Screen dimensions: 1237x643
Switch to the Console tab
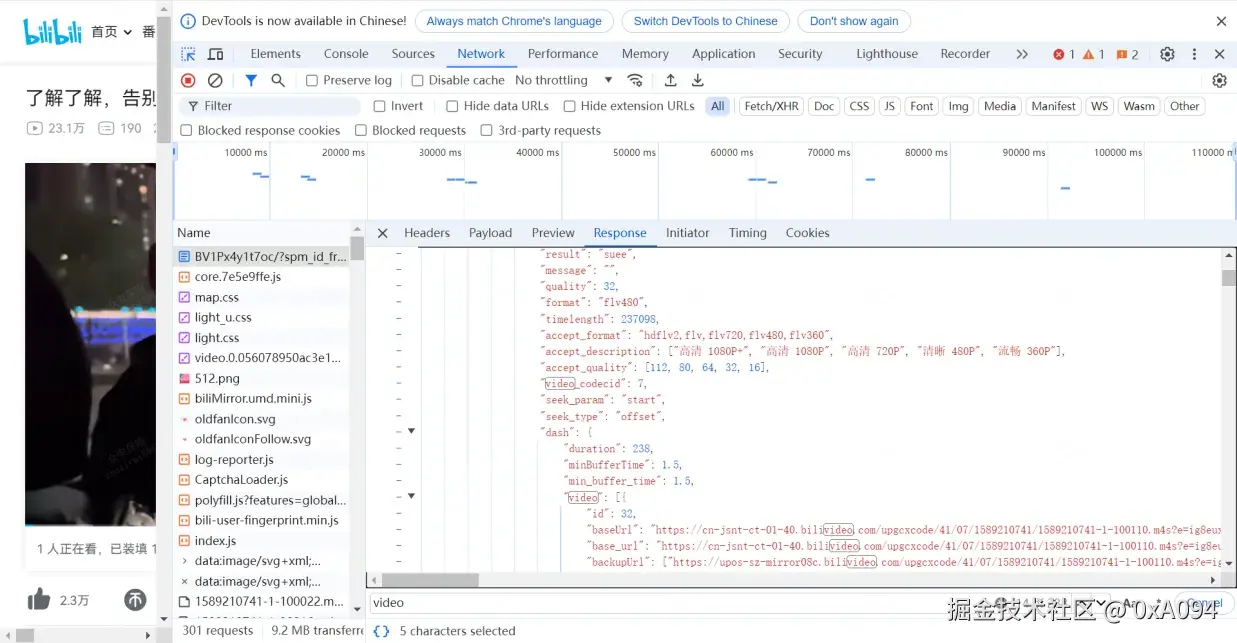(x=346, y=54)
